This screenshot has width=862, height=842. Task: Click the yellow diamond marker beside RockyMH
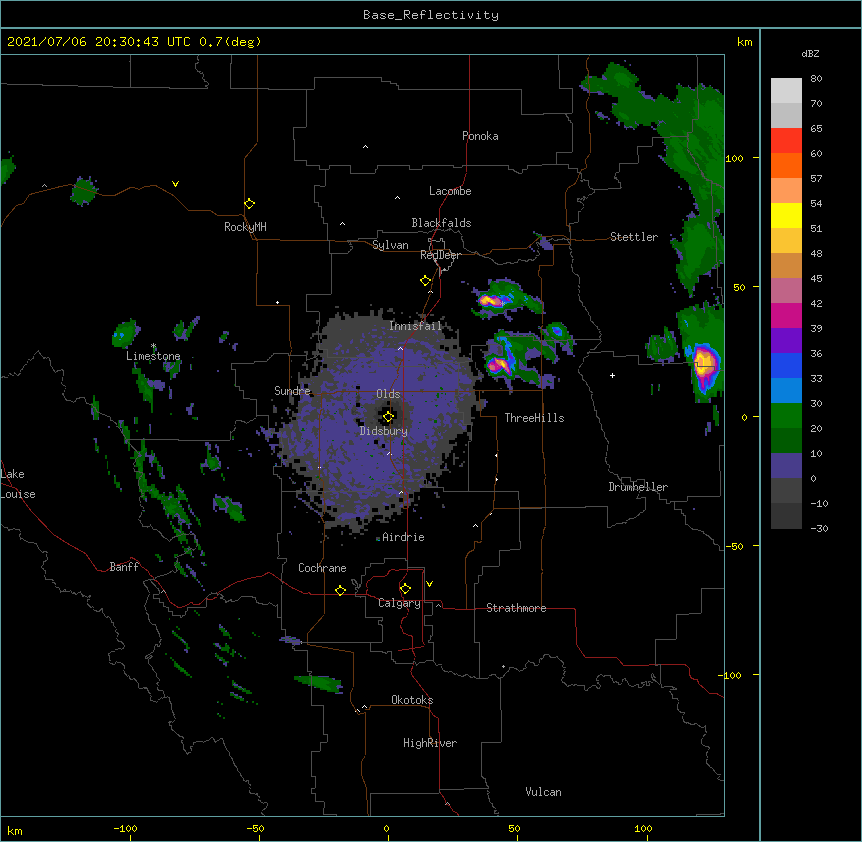249,204
